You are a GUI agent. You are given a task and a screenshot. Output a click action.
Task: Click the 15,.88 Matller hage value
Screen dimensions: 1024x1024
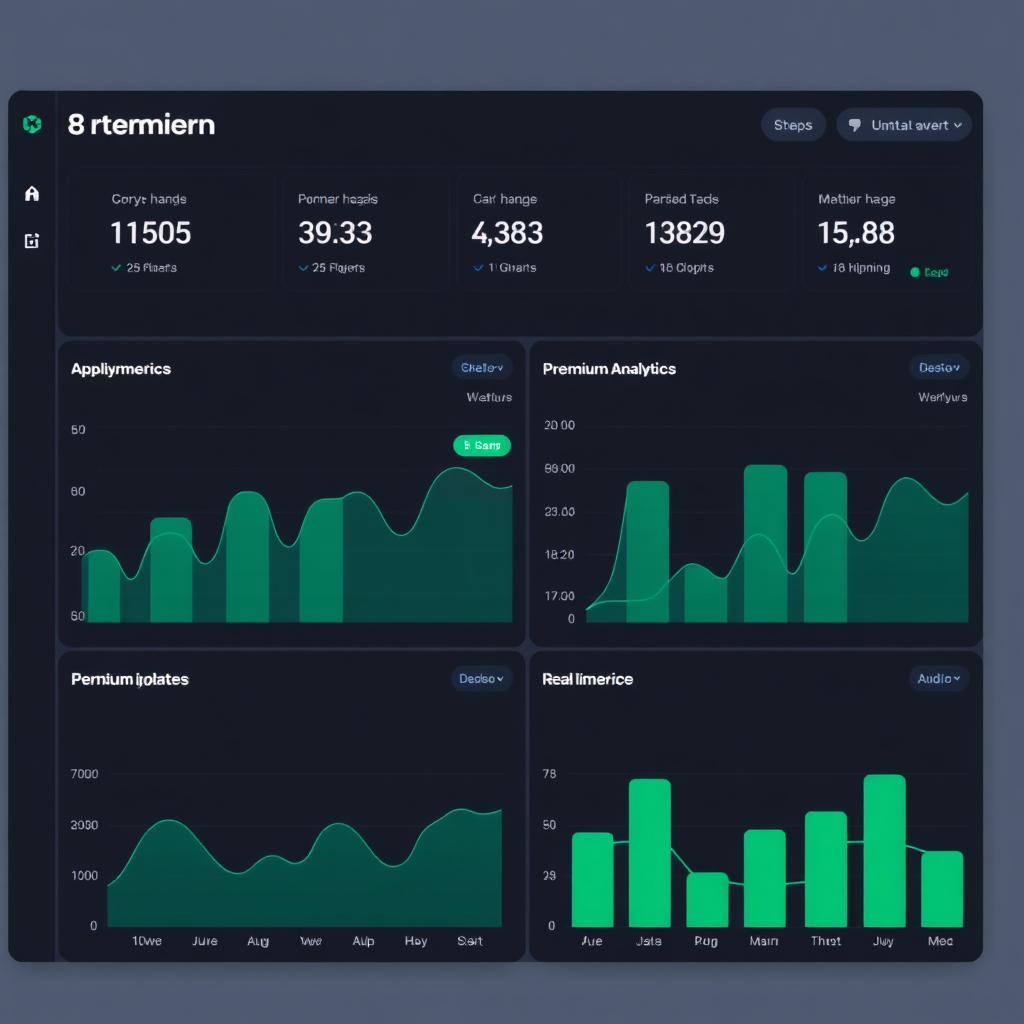click(856, 233)
